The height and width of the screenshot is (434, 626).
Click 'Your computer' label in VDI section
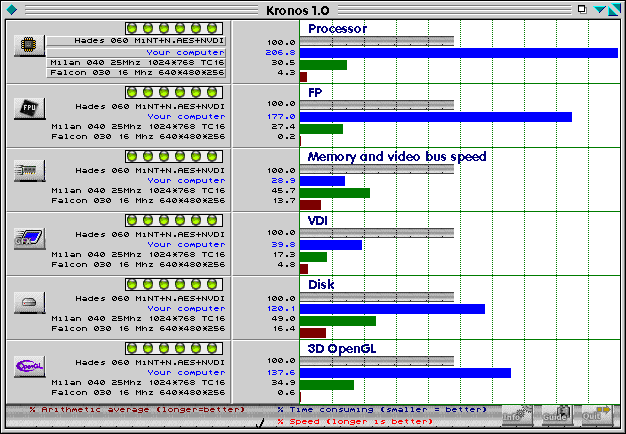[x=185, y=245]
